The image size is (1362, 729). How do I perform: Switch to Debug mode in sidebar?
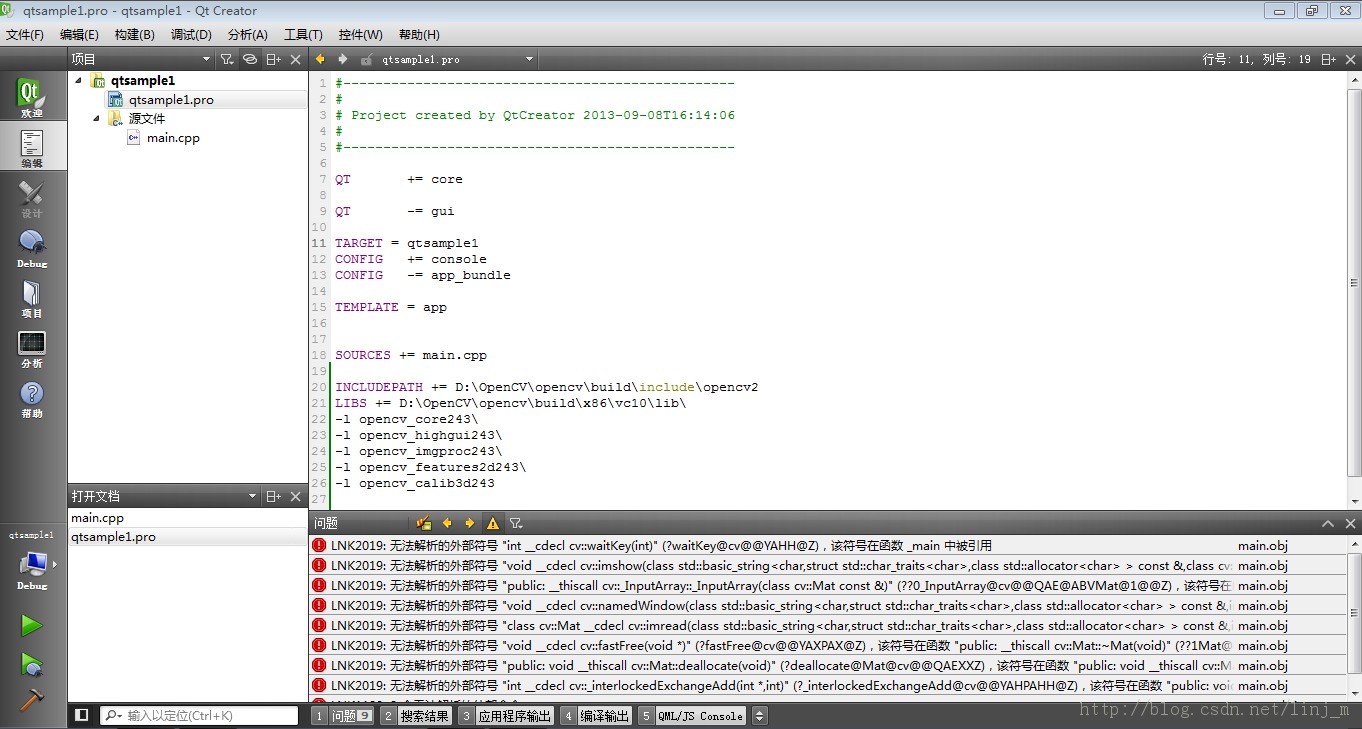coord(32,248)
